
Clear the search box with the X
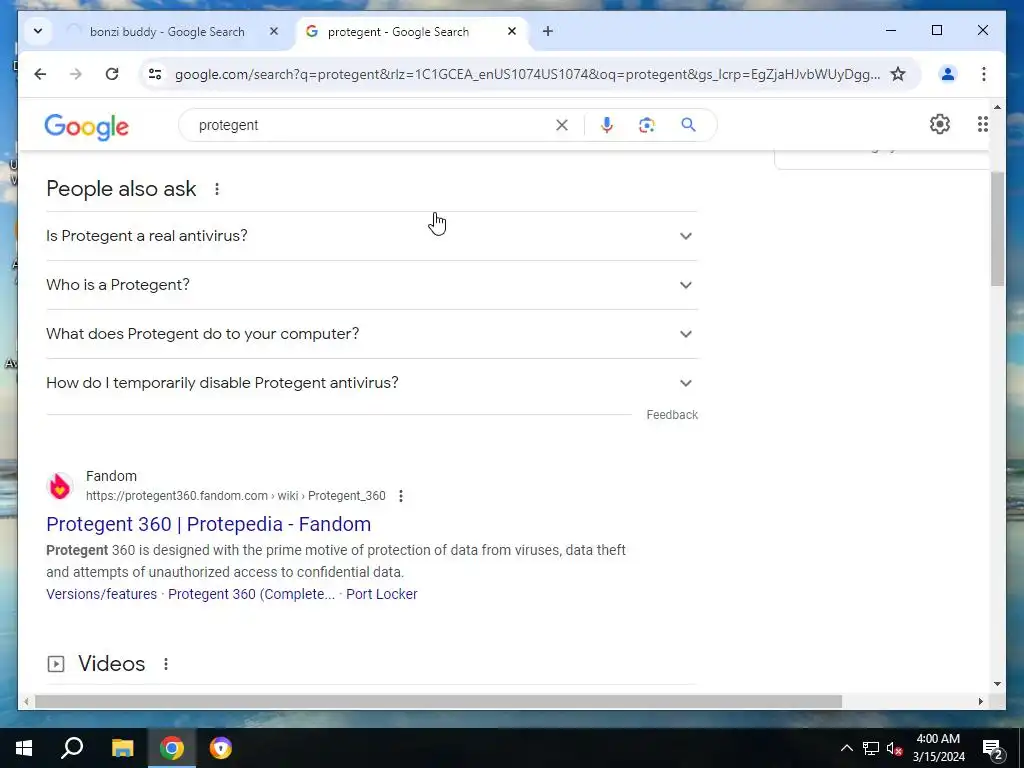562,125
